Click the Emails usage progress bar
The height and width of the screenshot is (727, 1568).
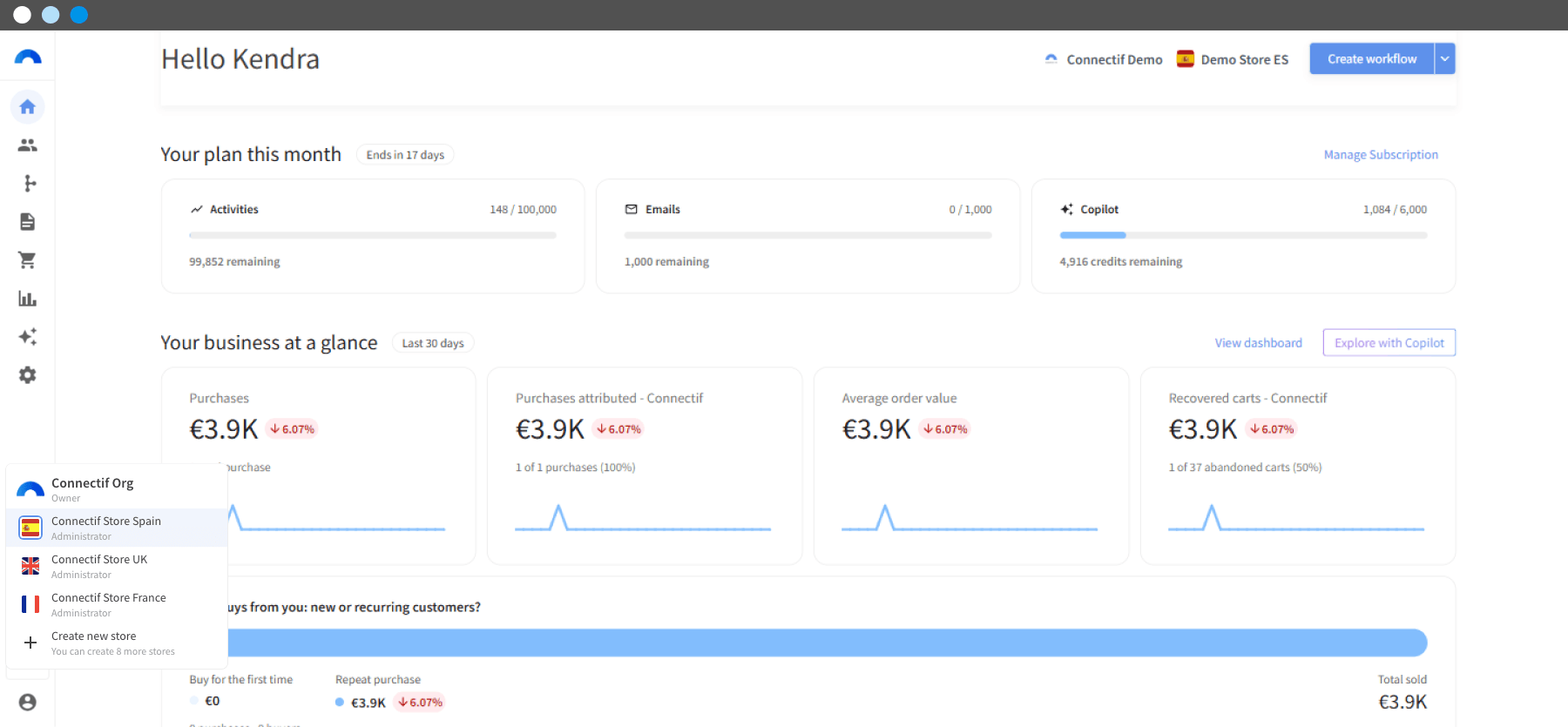pyautogui.click(x=808, y=235)
